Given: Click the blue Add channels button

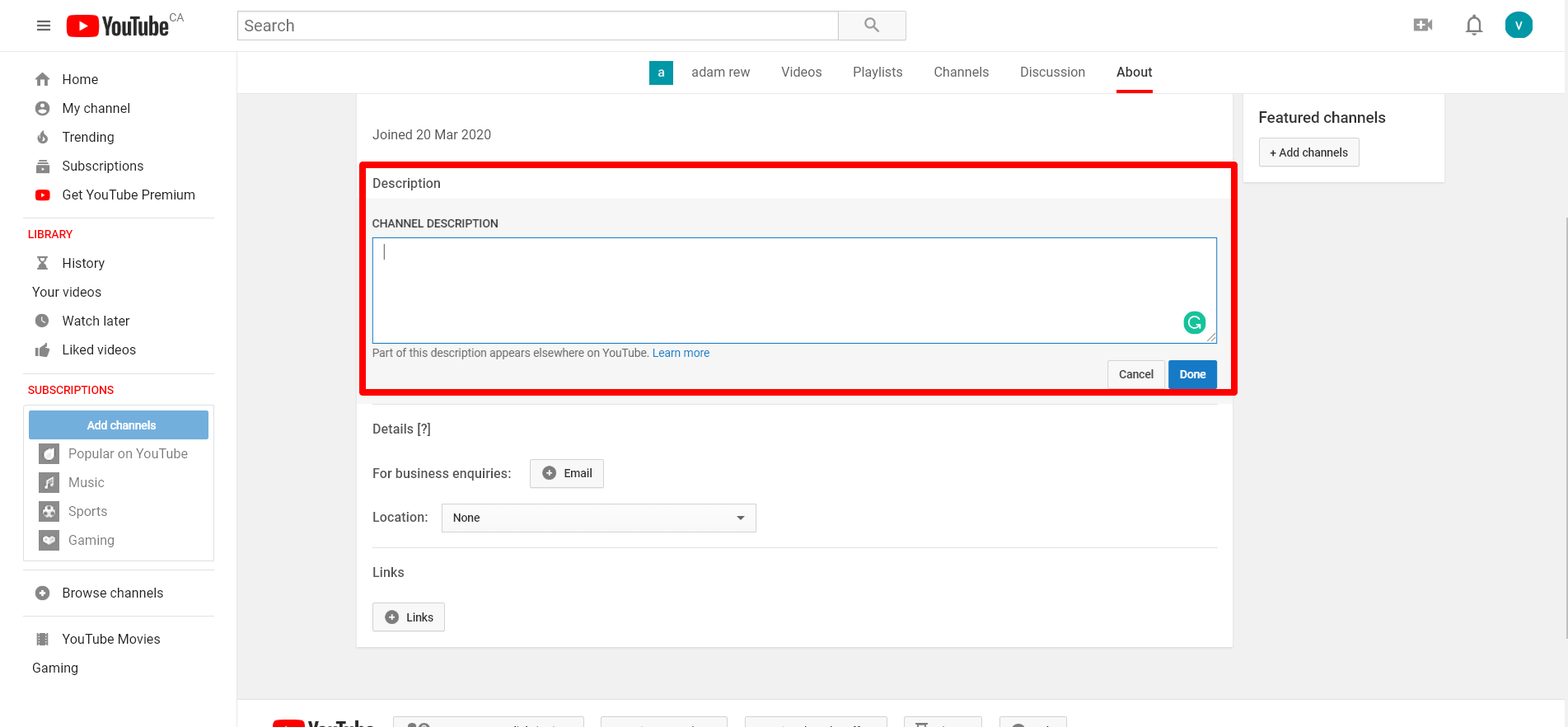Looking at the screenshot, I should click(119, 425).
